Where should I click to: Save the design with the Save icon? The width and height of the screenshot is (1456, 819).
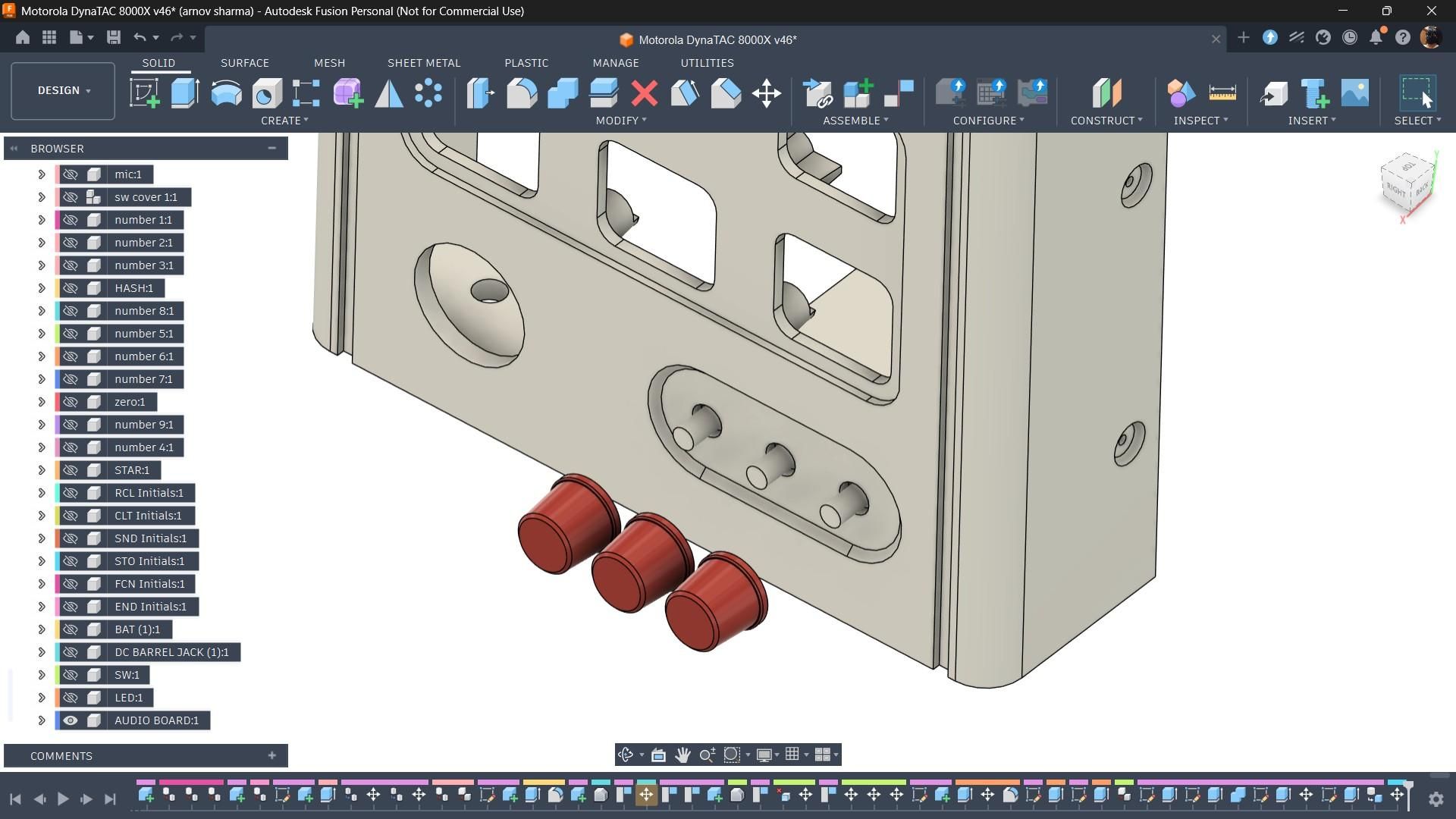pos(114,37)
